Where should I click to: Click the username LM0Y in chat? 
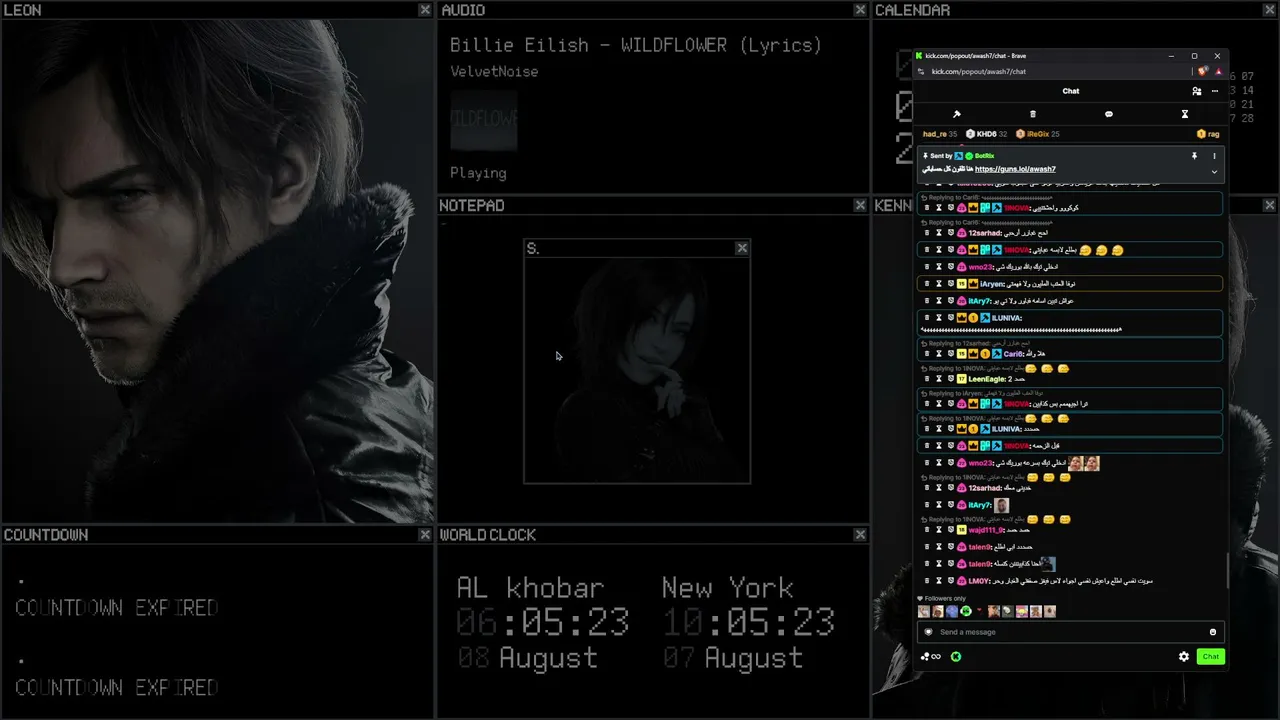(979, 581)
